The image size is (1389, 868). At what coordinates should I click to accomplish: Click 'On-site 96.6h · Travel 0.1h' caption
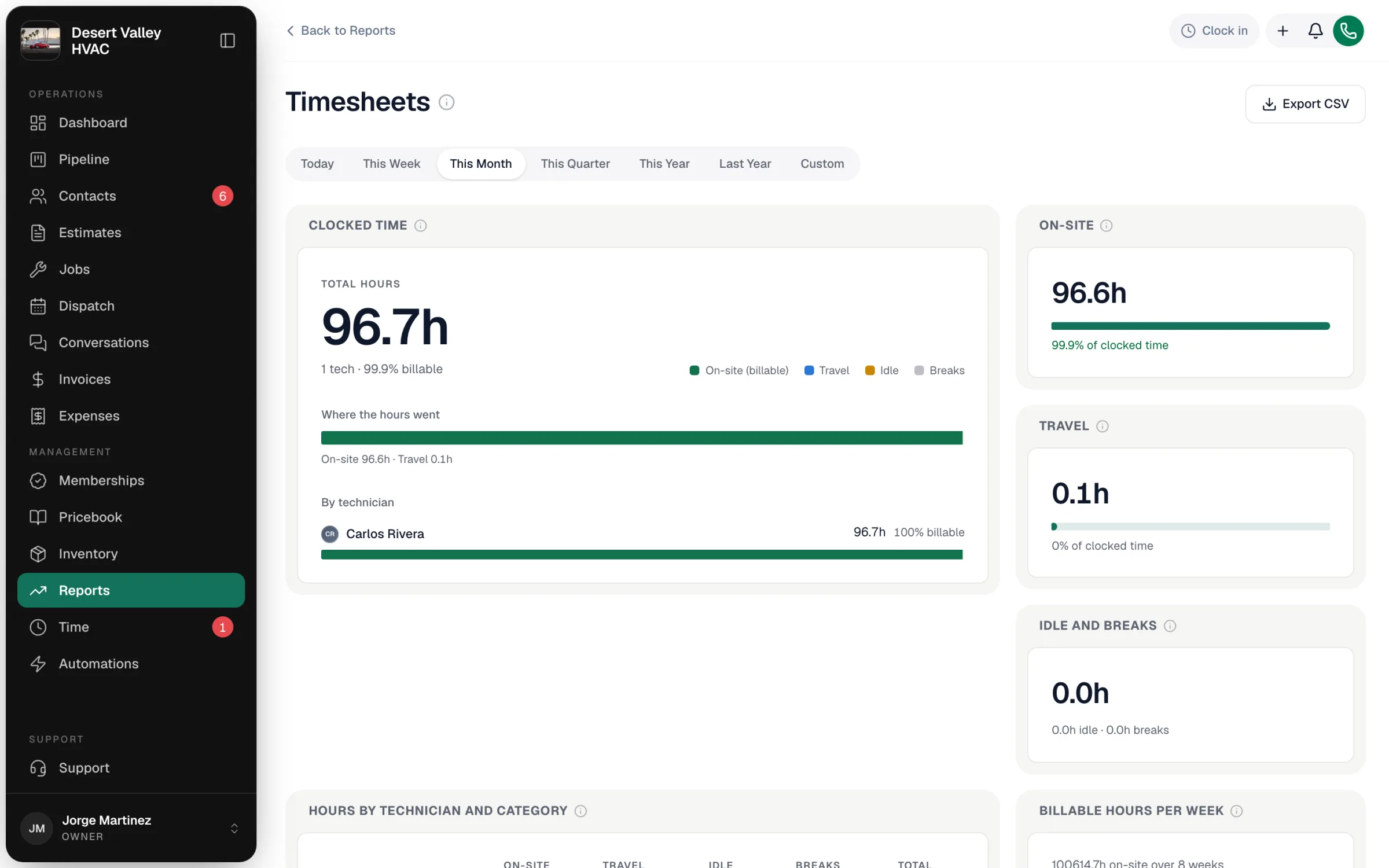[387, 459]
